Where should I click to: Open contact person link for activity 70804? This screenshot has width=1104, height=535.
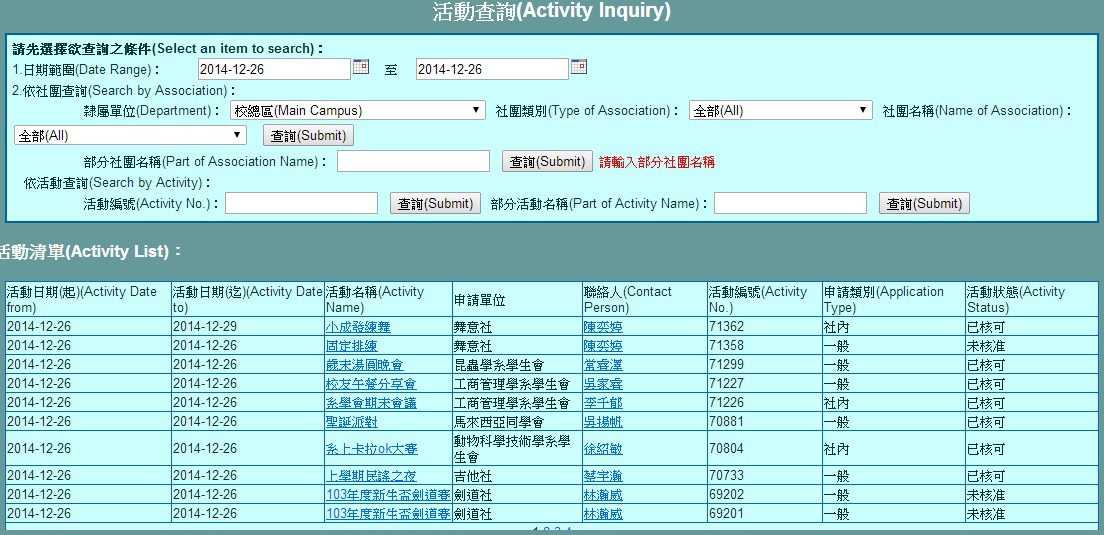click(x=602, y=449)
